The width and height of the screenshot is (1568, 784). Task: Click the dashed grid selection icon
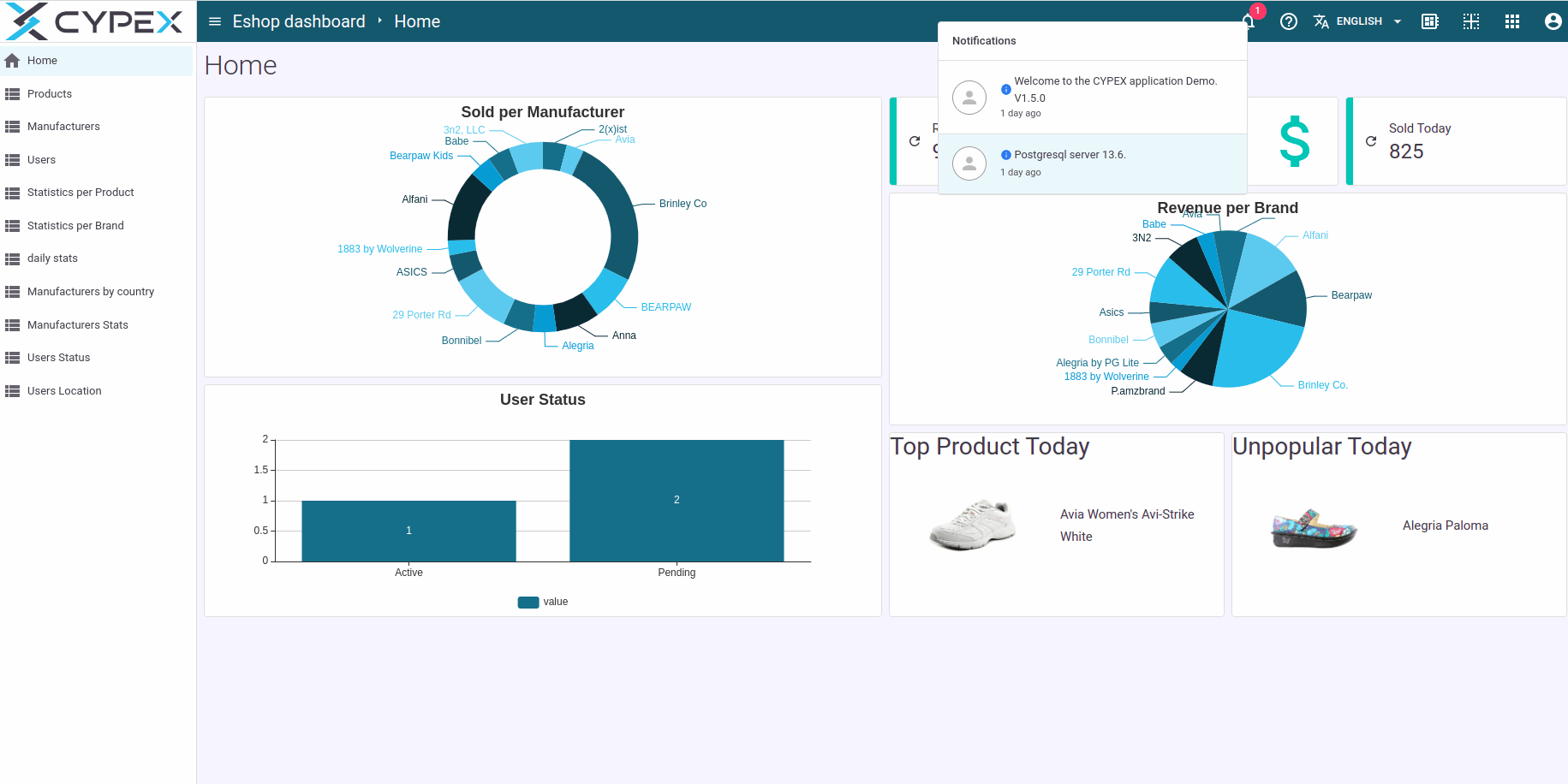1471,21
